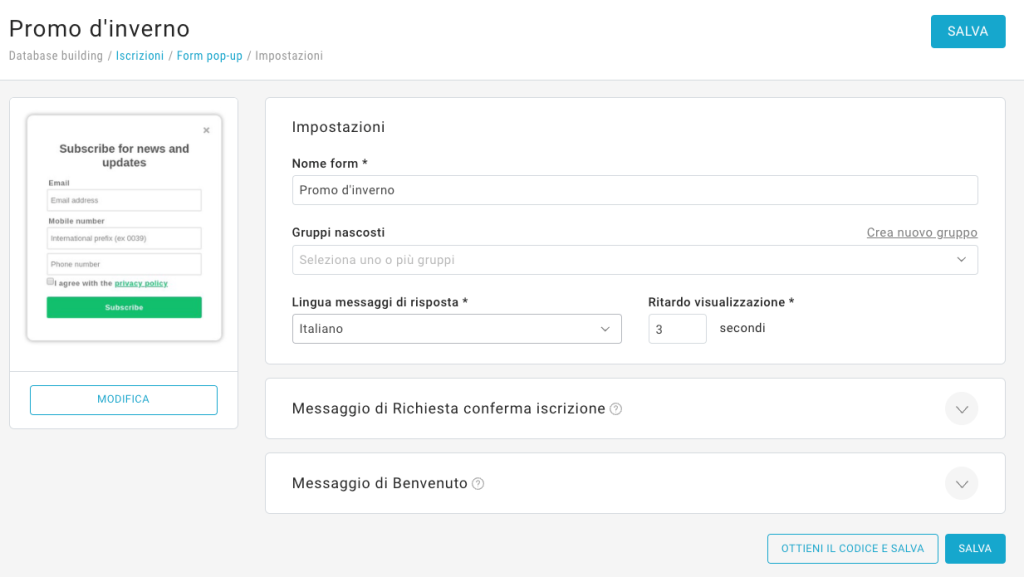The height and width of the screenshot is (577, 1024).
Task: Click the green Subscribe button in preview
Action: coord(124,307)
